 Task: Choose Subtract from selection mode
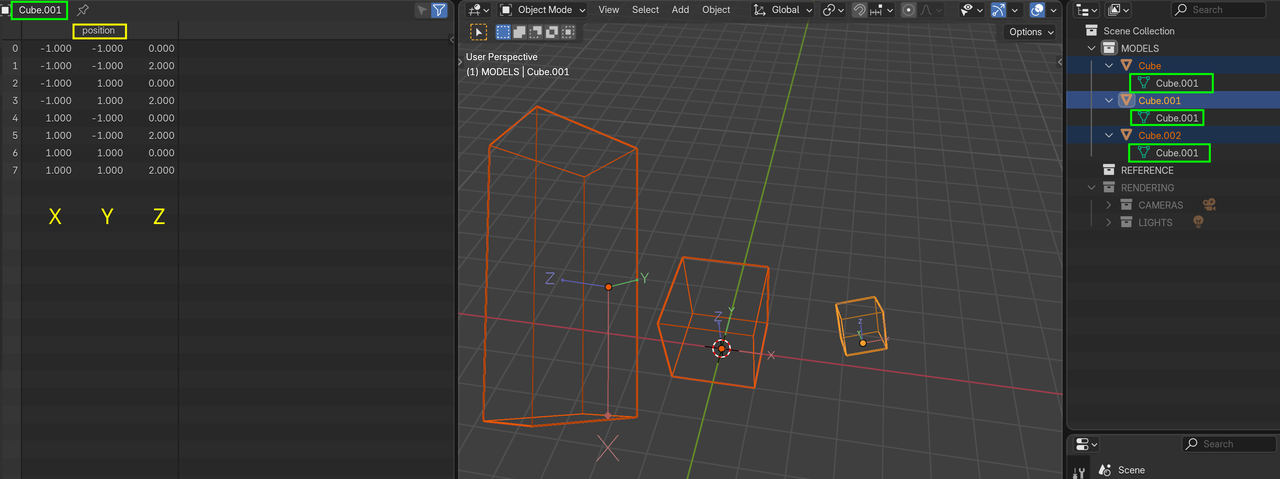coord(536,32)
